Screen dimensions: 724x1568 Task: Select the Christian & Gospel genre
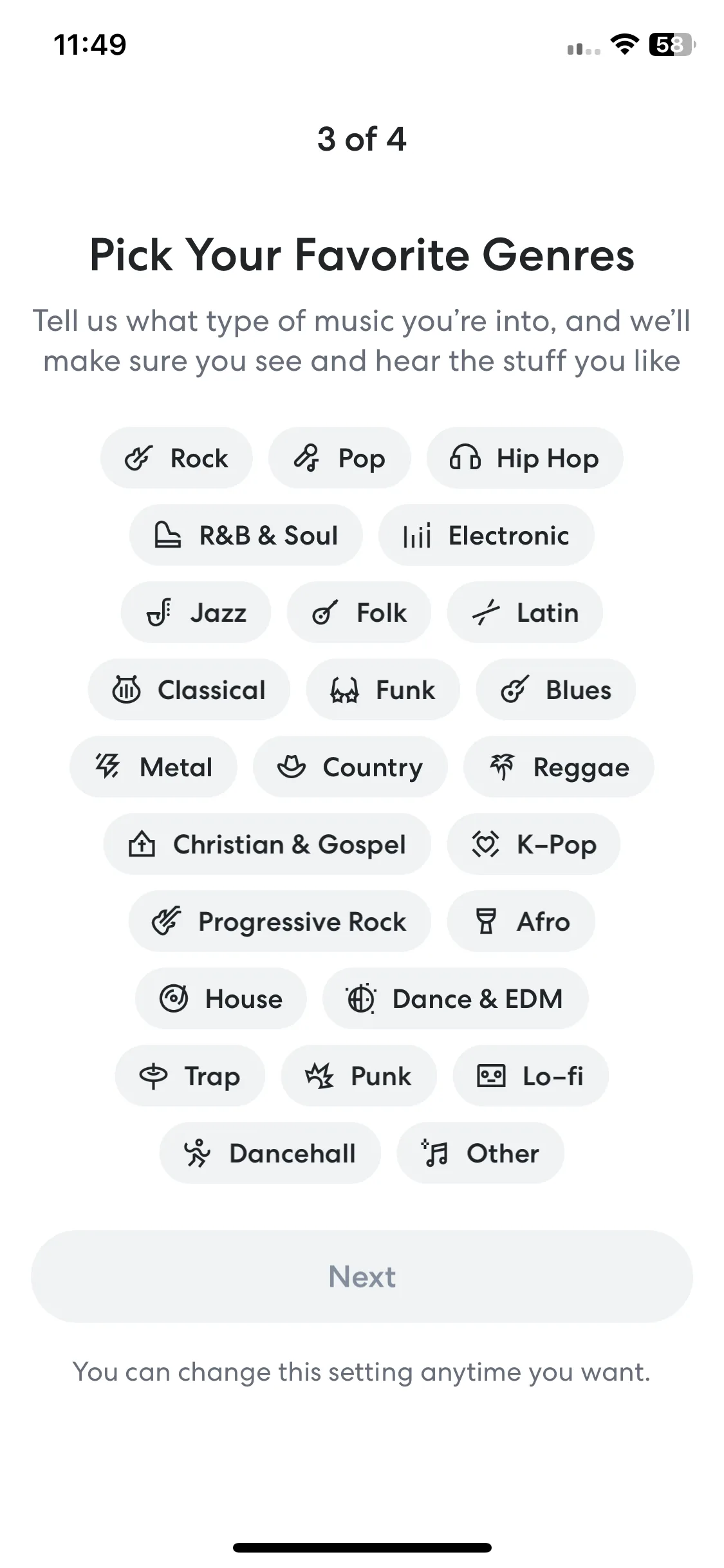coord(266,844)
